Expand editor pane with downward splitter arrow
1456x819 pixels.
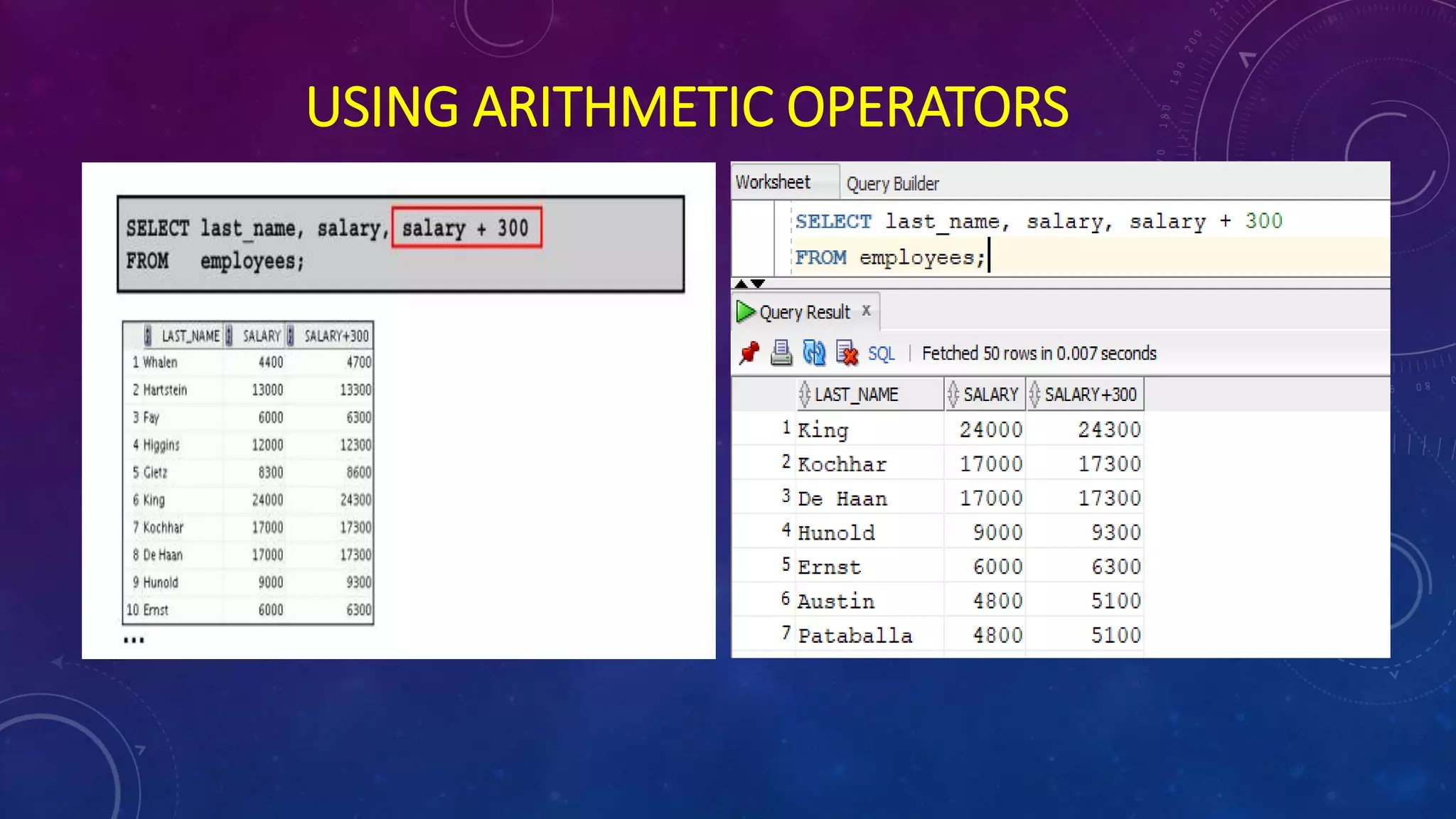point(758,284)
